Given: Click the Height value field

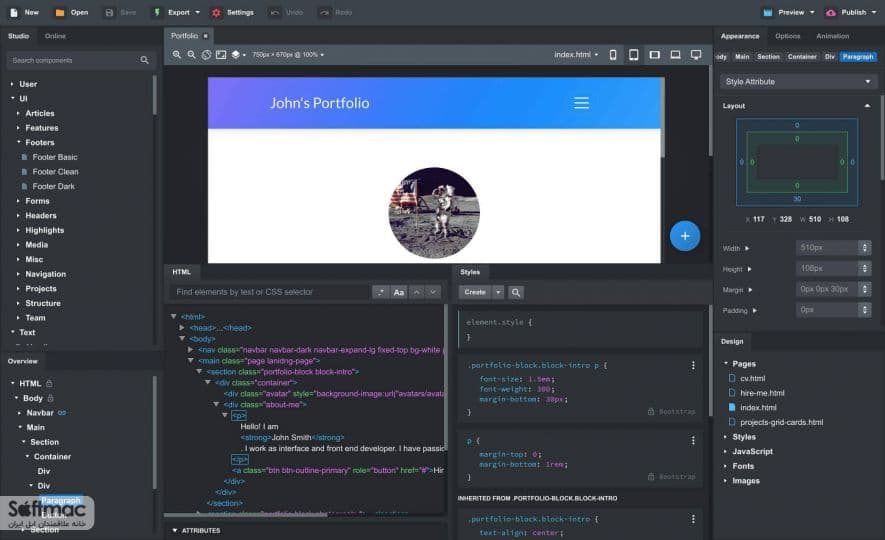Looking at the screenshot, I should pyautogui.click(x=827, y=269).
